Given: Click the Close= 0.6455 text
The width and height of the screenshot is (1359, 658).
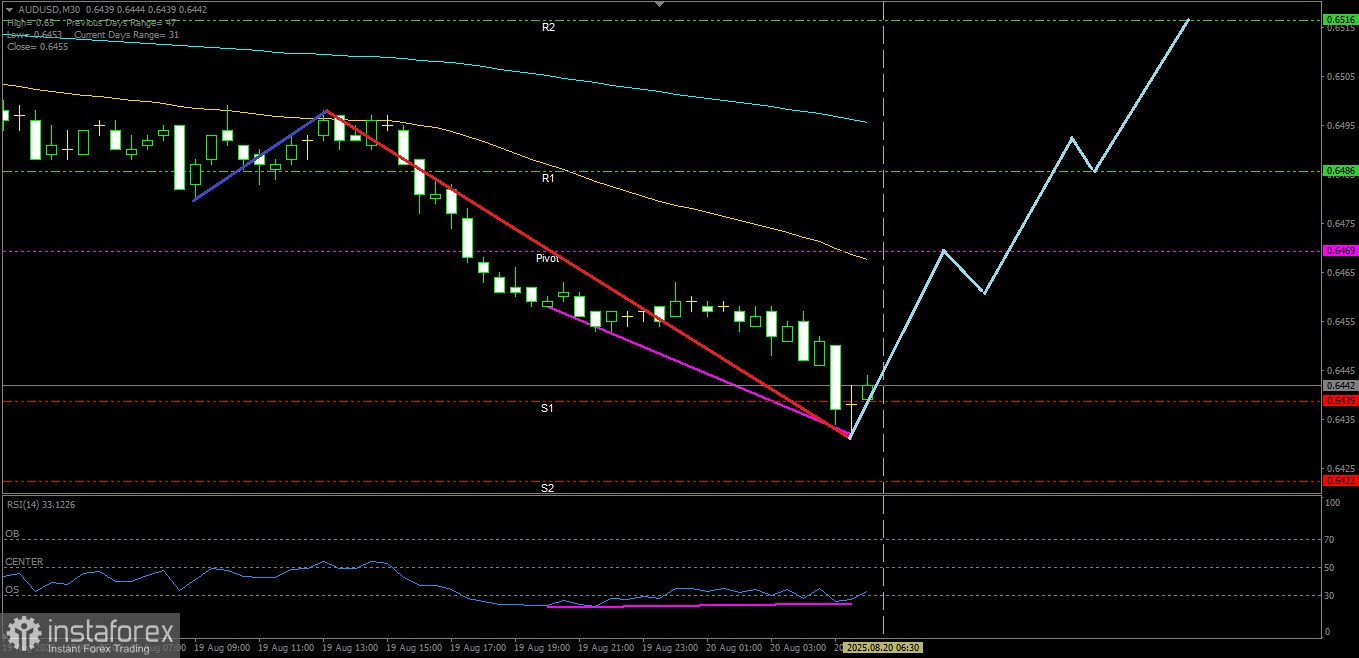Looking at the screenshot, I should (37, 46).
